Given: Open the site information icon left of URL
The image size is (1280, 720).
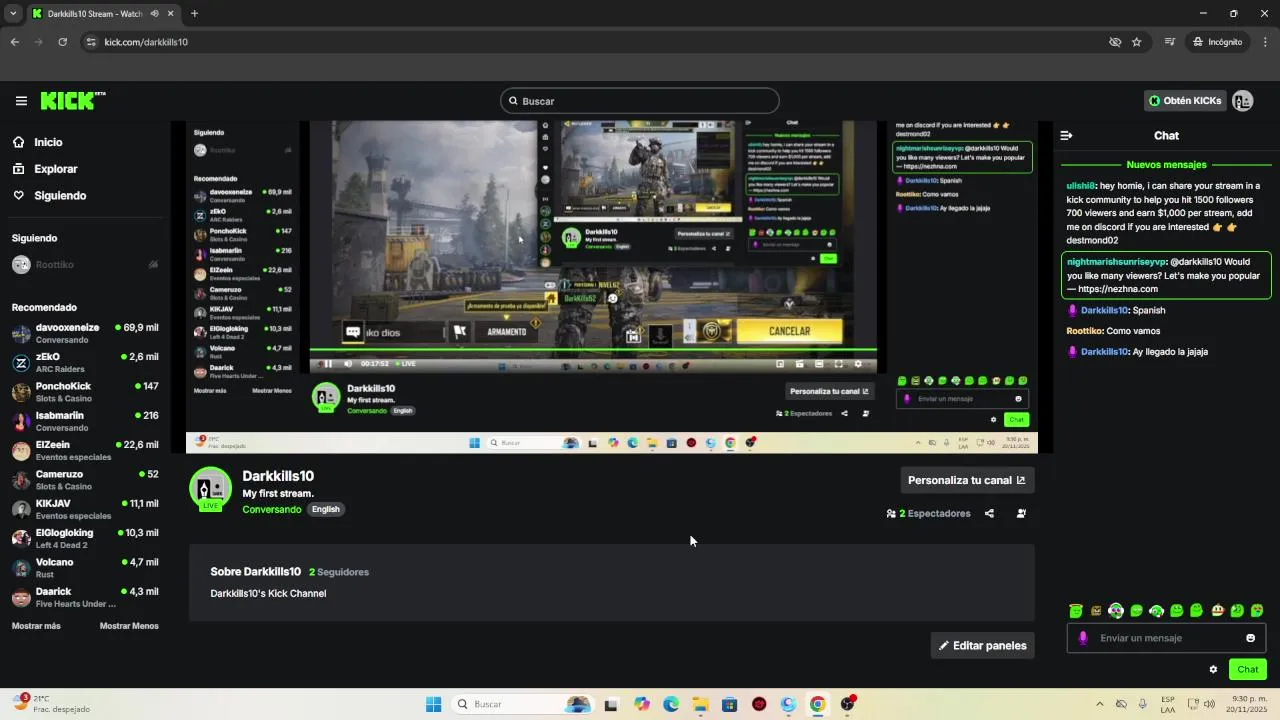Looking at the screenshot, I should click(91, 42).
